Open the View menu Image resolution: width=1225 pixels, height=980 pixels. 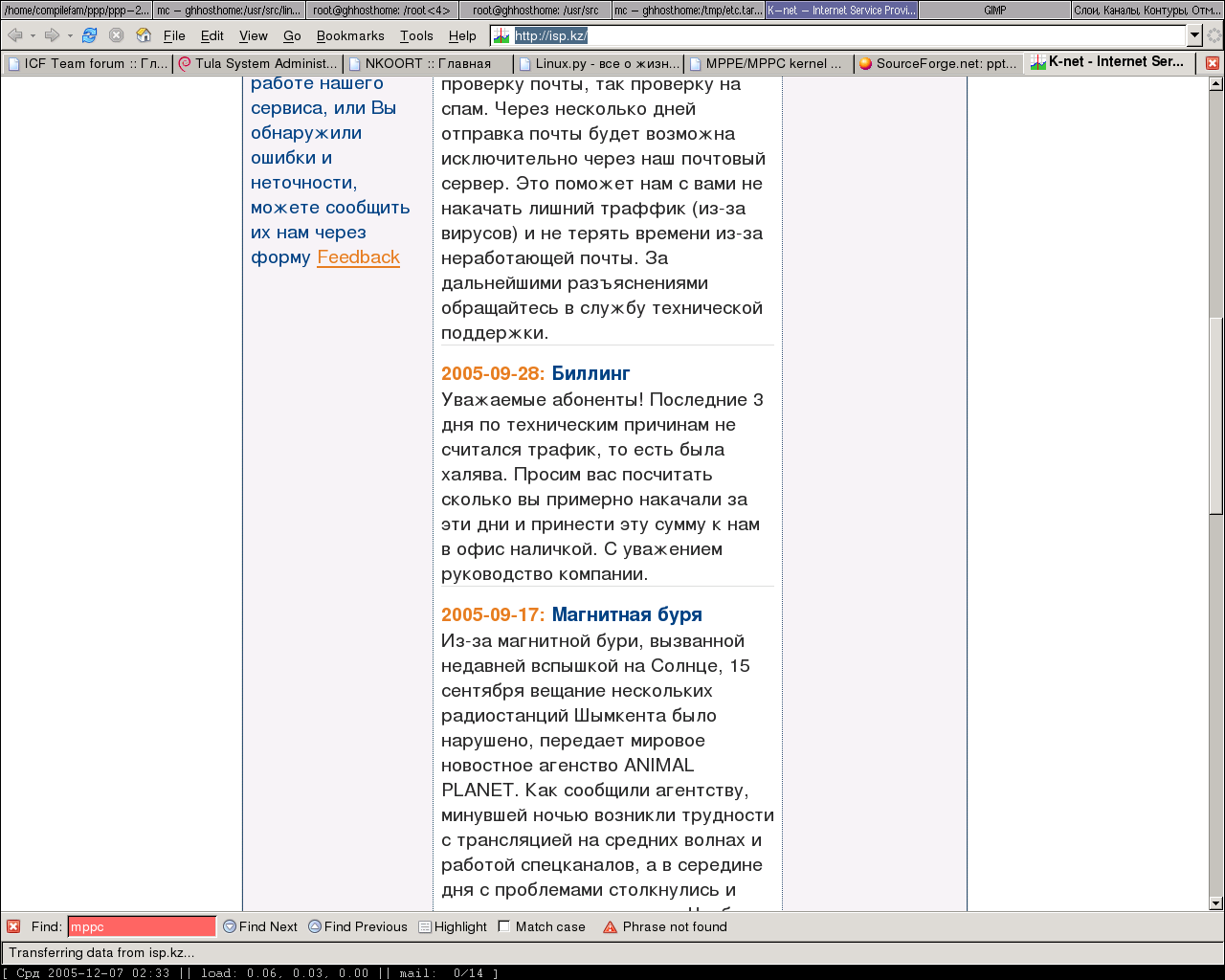(254, 35)
